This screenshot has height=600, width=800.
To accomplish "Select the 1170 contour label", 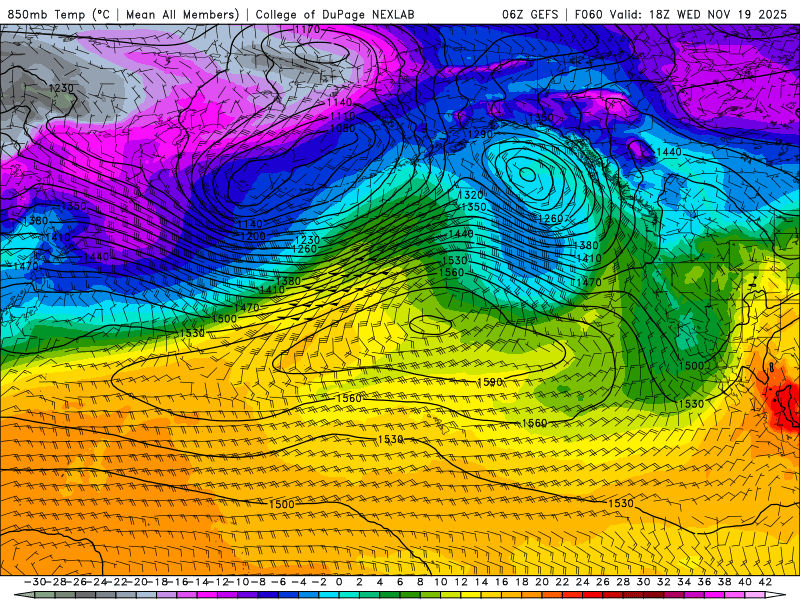I will pos(307,29).
